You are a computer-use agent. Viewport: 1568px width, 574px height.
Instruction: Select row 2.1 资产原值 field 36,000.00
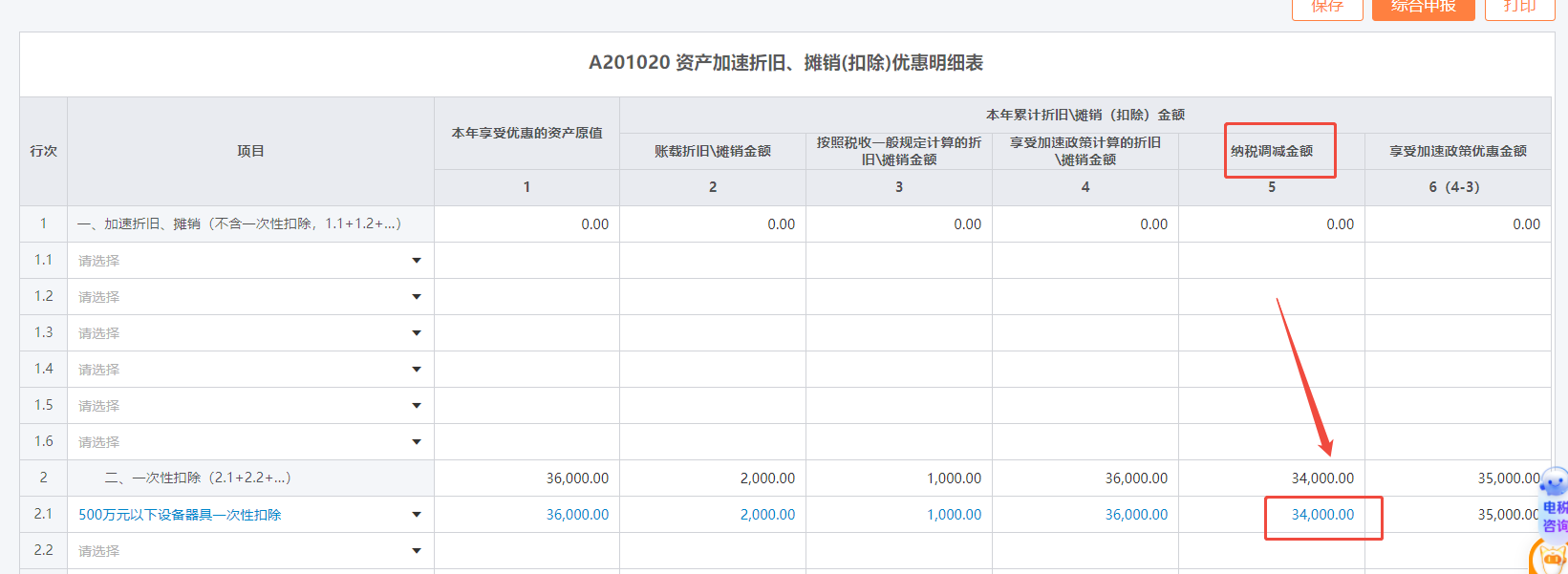[577, 515]
